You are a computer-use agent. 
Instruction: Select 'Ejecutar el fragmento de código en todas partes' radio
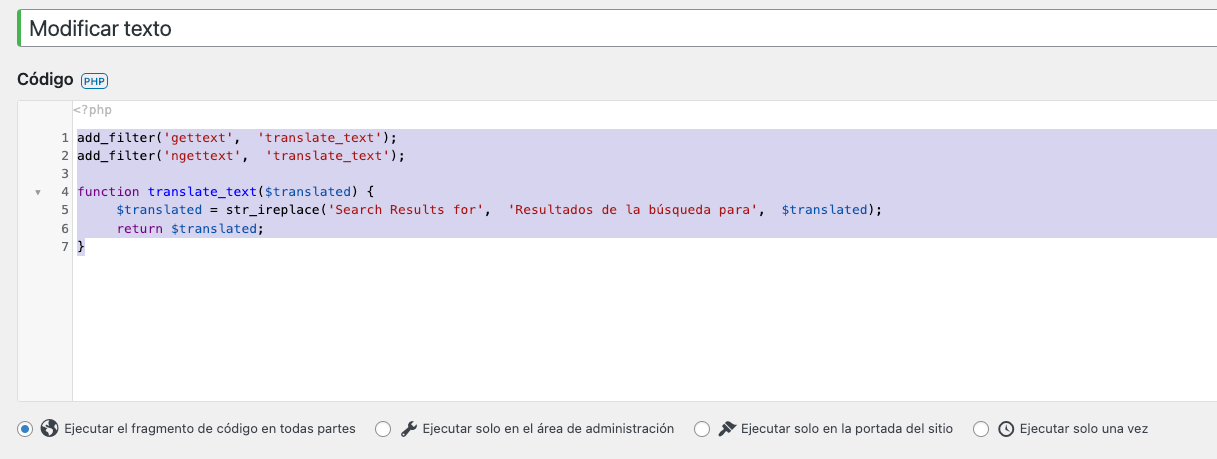pos(25,428)
